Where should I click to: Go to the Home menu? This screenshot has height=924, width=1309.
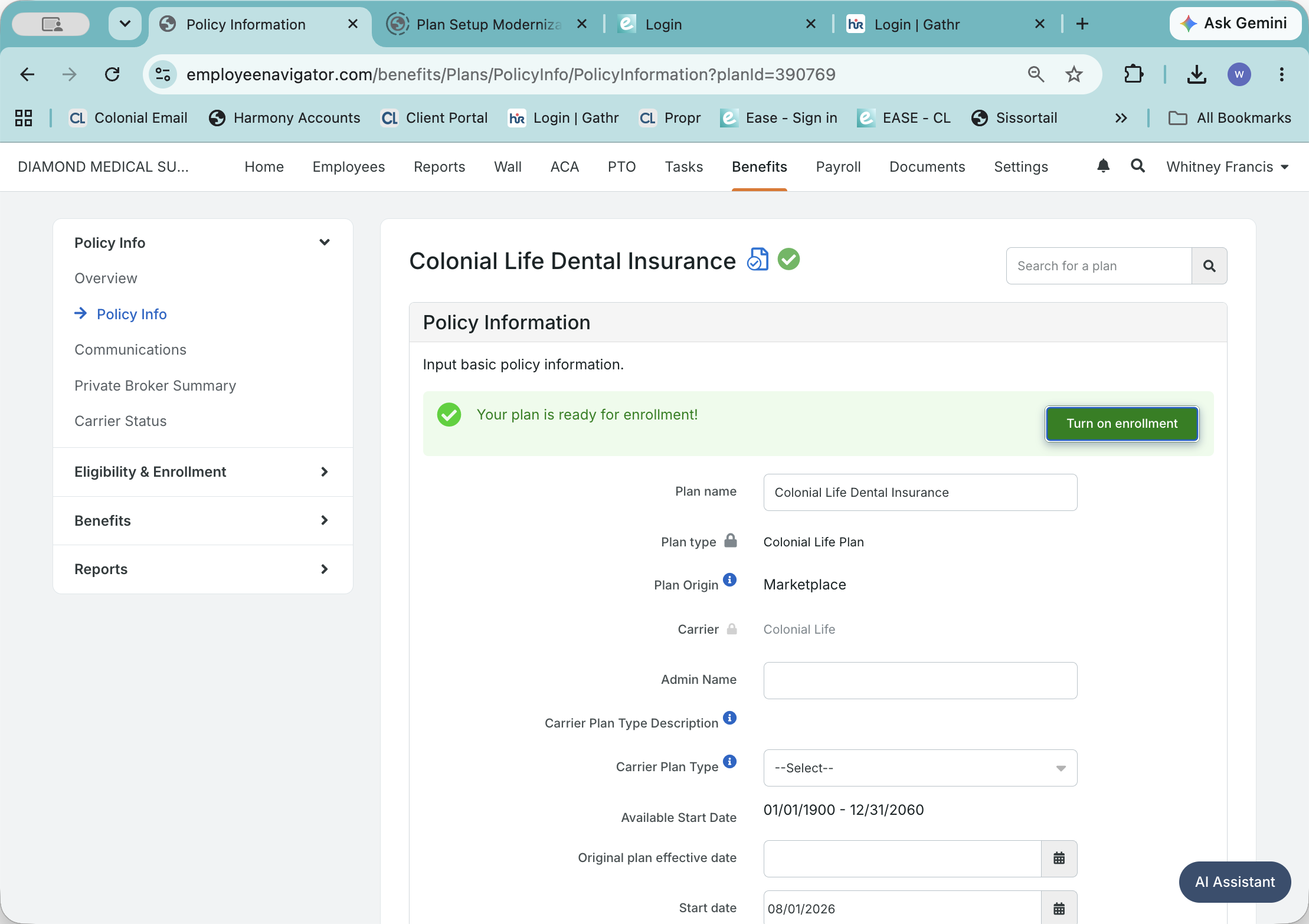click(264, 167)
